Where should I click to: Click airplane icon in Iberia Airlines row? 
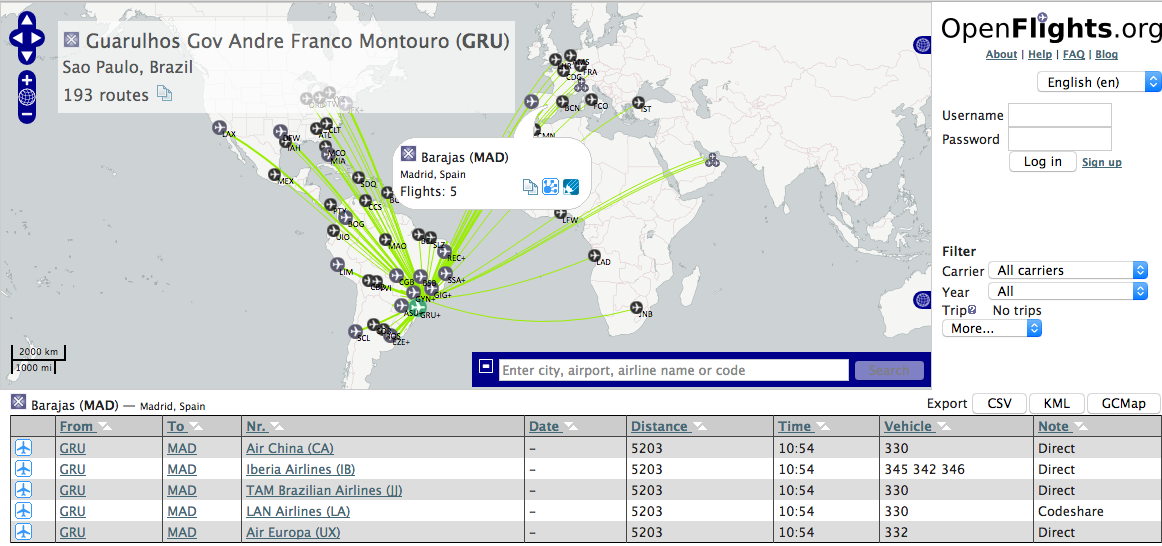coord(24,469)
